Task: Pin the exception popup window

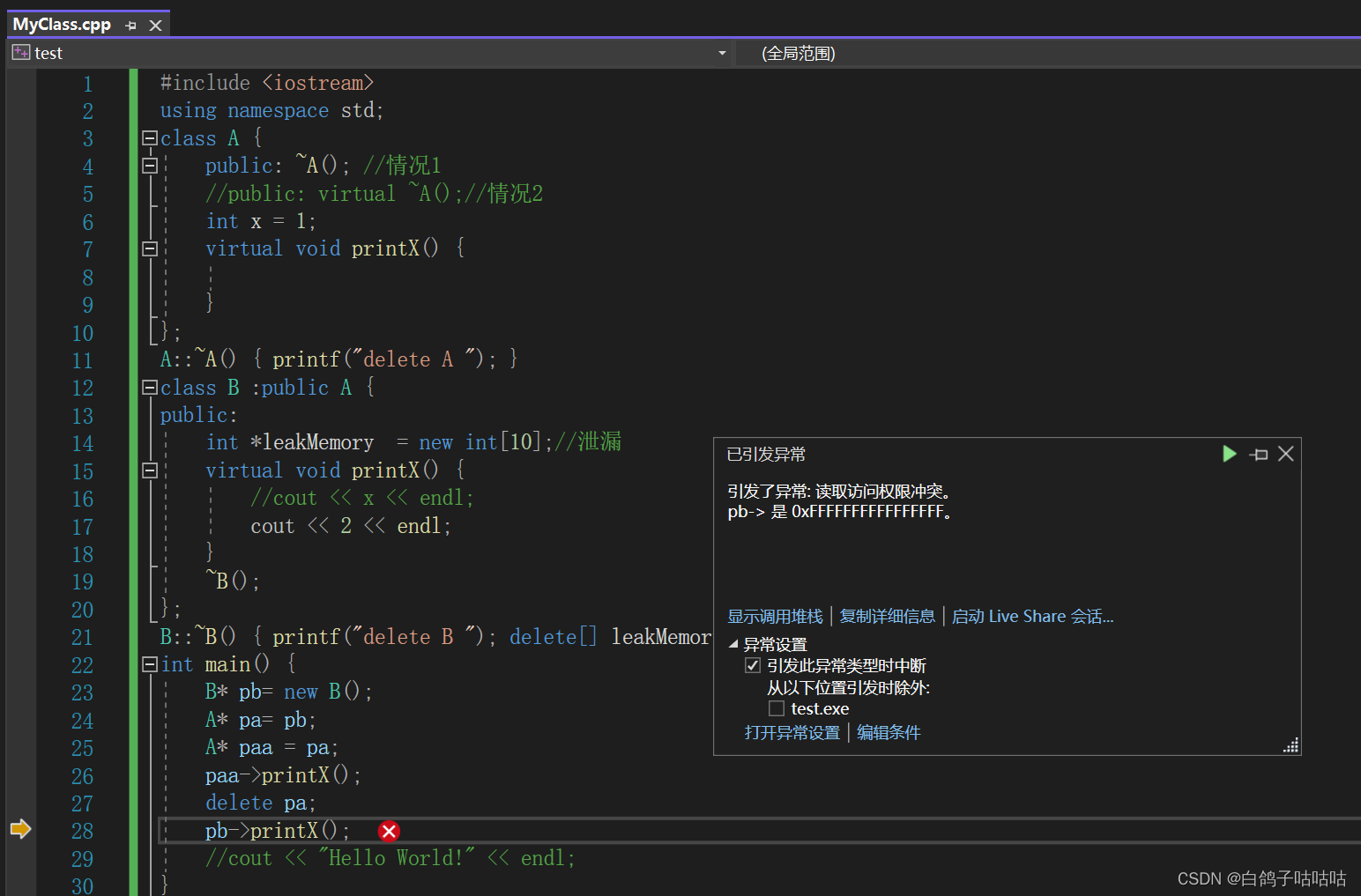Action: (1260, 455)
